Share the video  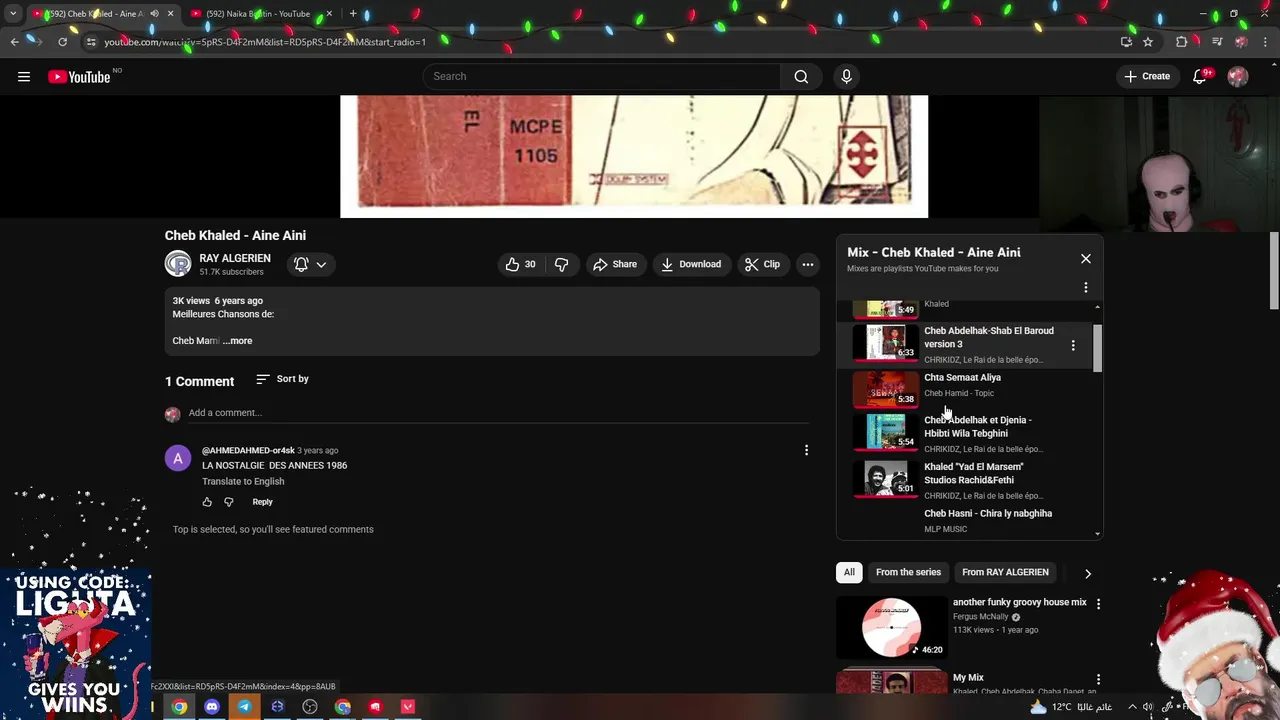coord(614,264)
